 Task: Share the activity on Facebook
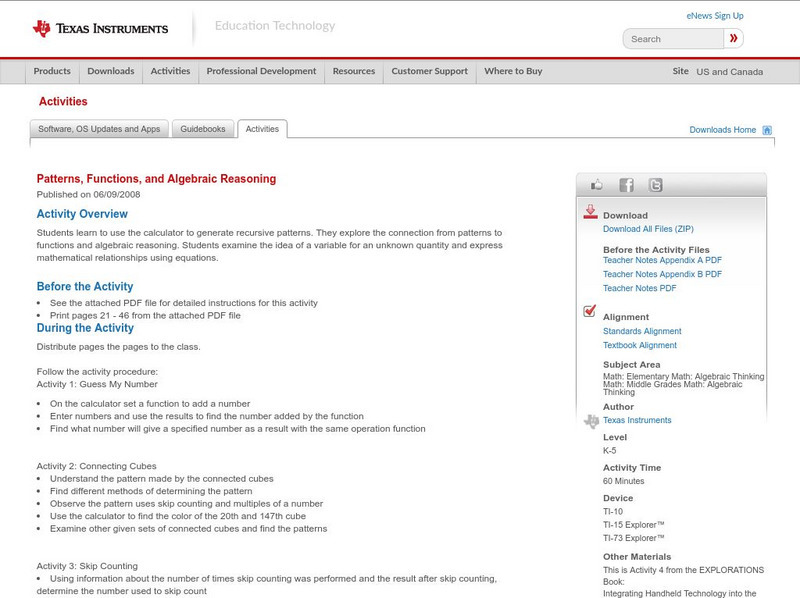pos(626,185)
